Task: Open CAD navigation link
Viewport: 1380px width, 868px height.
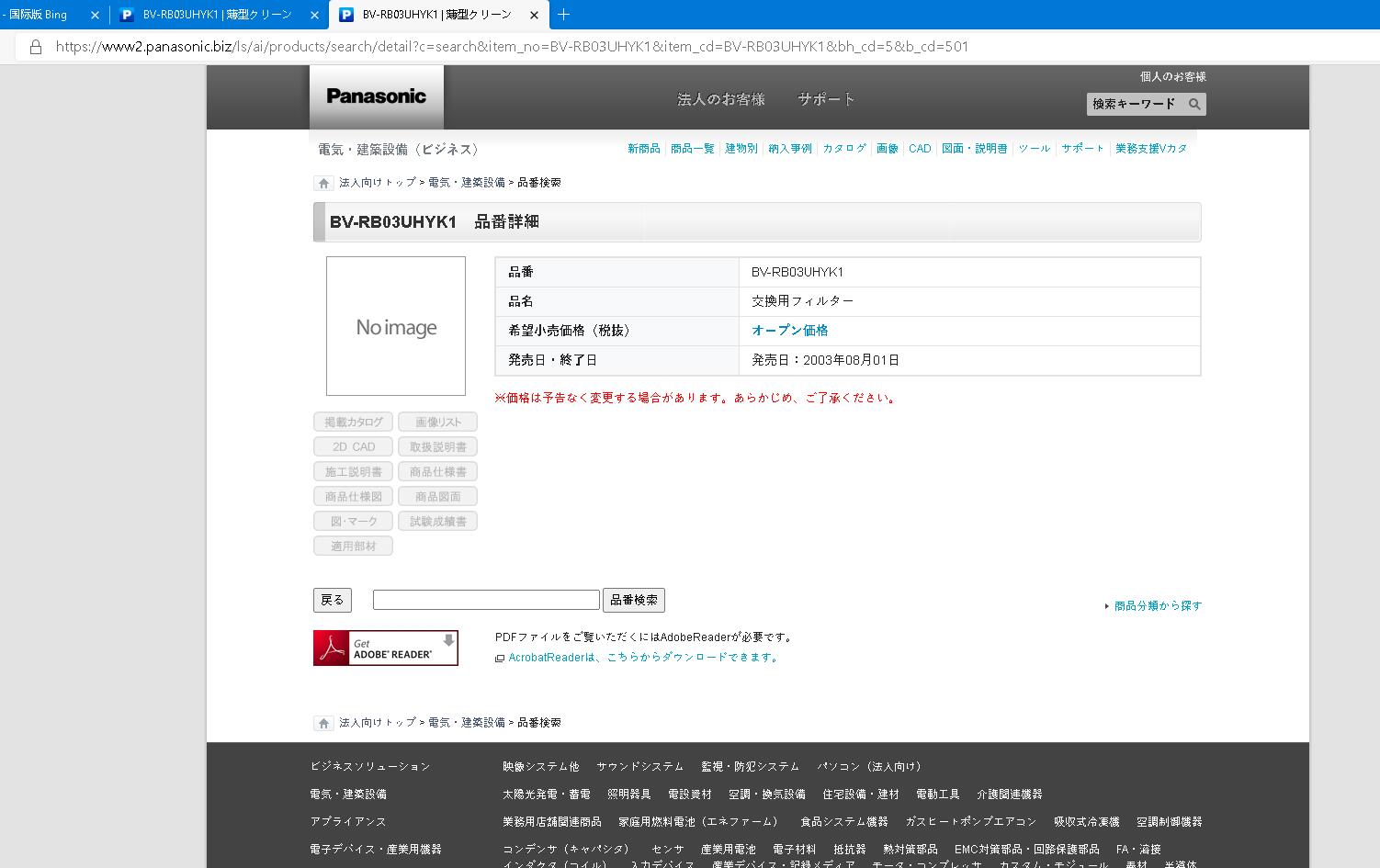Action: 920,149
